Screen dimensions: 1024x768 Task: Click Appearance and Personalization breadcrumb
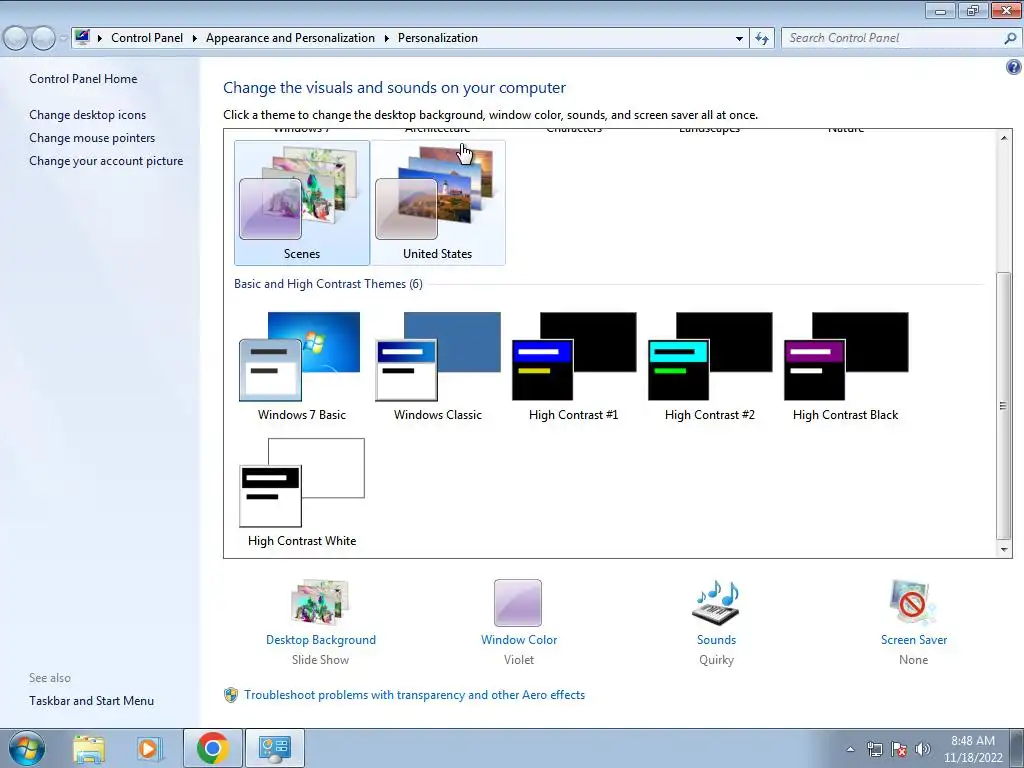291,38
